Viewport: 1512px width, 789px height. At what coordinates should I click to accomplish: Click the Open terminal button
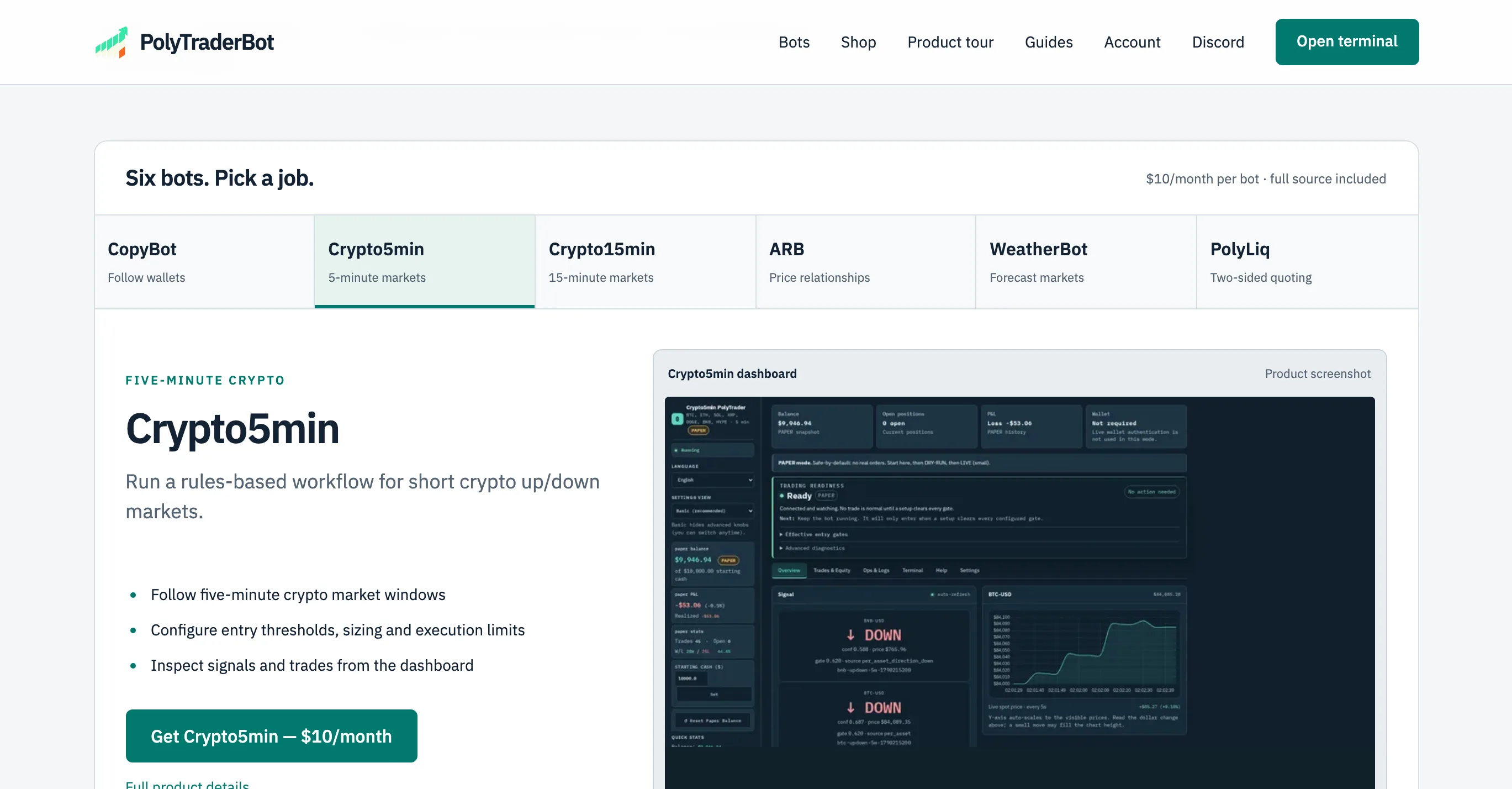click(1346, 41)
